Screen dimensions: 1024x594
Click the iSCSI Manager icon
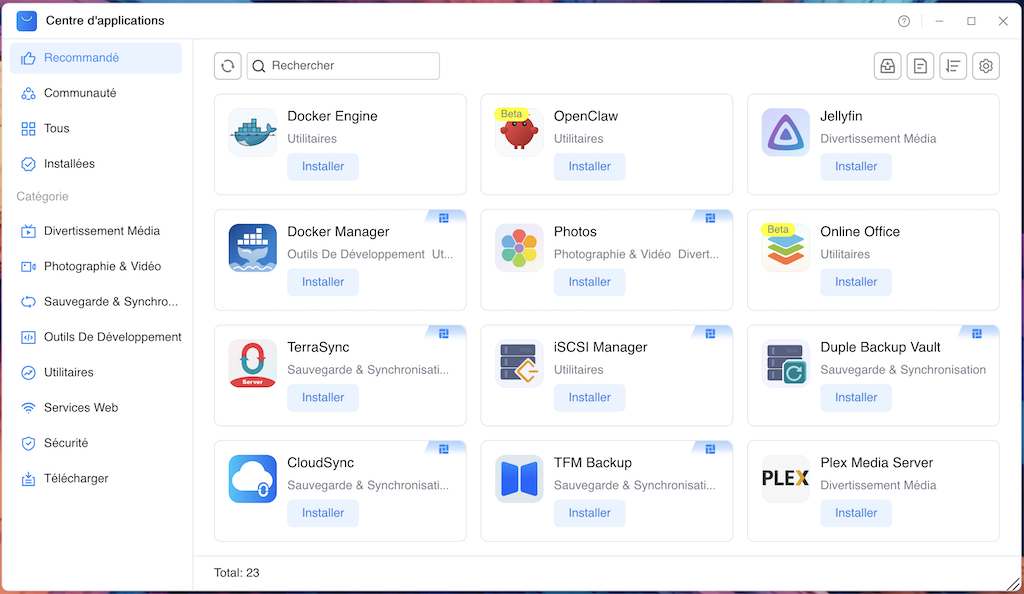click(519, 364)
